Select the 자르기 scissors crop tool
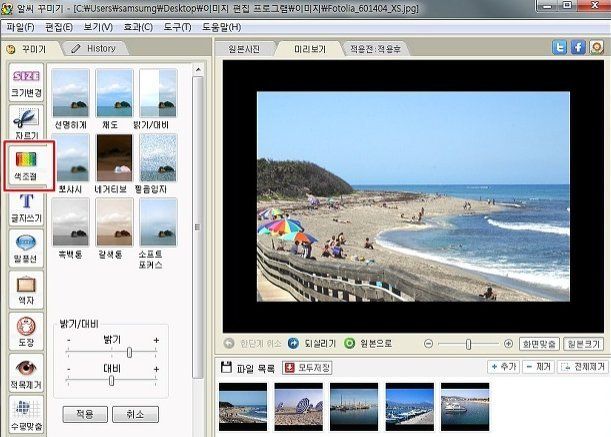The width and height of the screenshot is (611, 437). pos(26,123)
